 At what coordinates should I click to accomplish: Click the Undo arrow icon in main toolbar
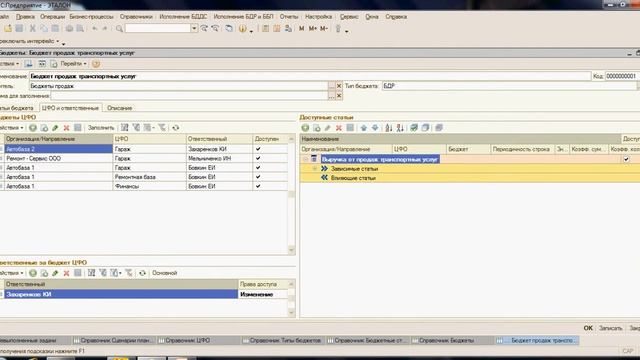pyautogui.click(x=95, y=29)
